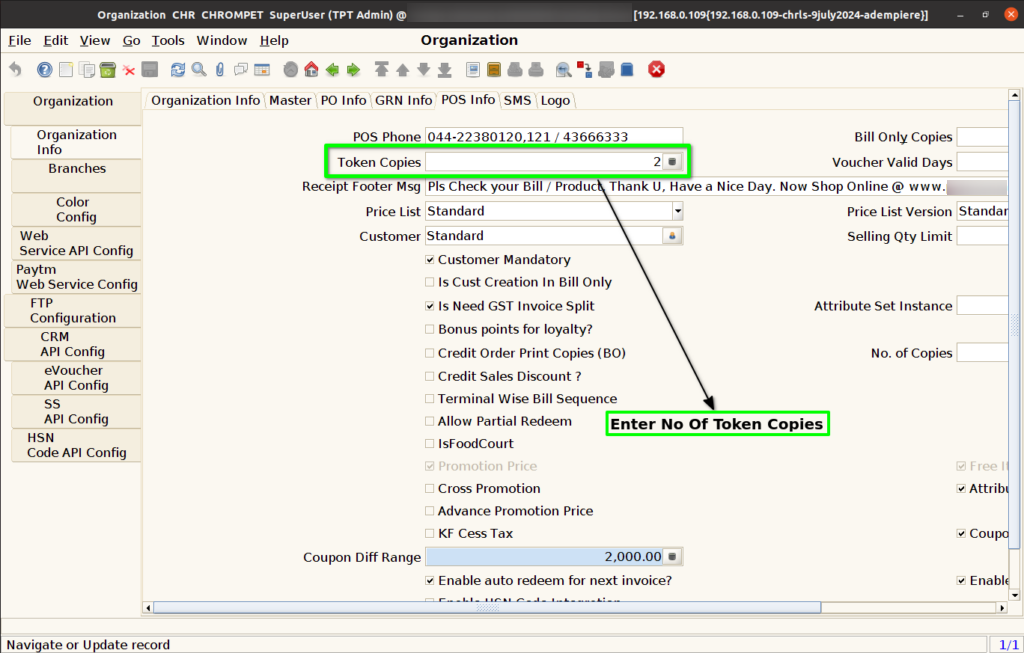Go to menu with the red house icon
The height and width of the screenshot is (653, 1024).
tap(312, 69)
